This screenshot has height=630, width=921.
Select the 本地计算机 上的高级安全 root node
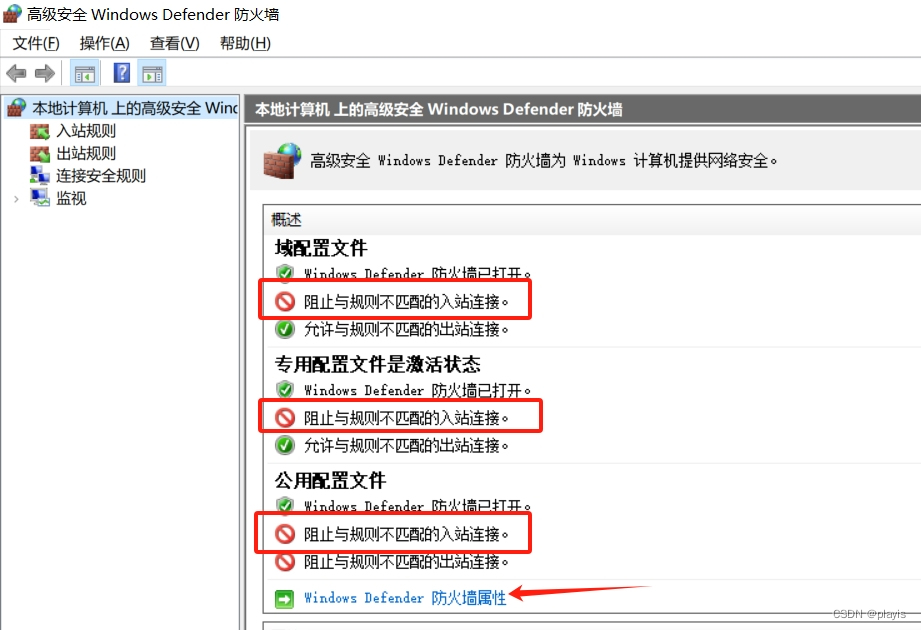pyautogui.click(x=135, y=108)
